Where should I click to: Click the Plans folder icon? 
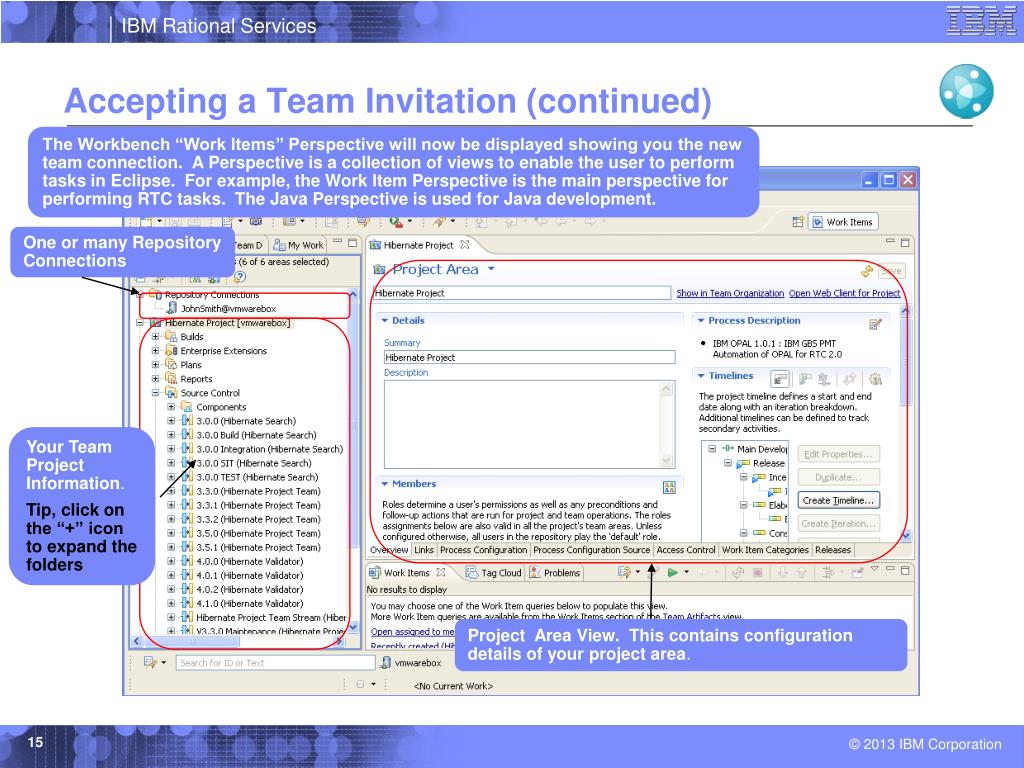click(171, 364)
